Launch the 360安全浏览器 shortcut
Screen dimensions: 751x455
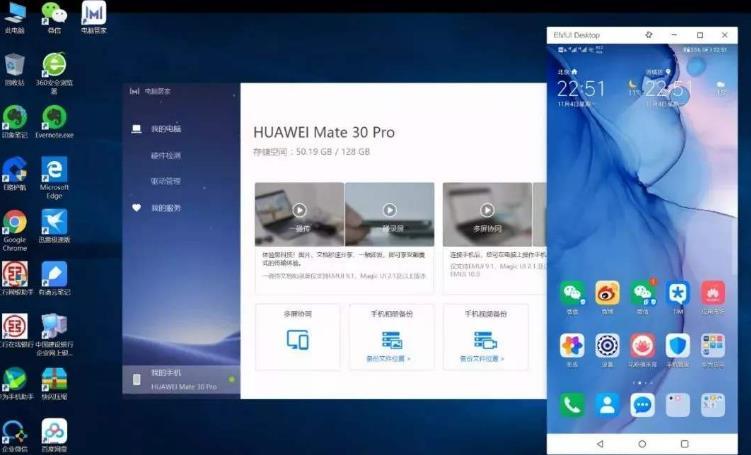(x=54, y=73)
